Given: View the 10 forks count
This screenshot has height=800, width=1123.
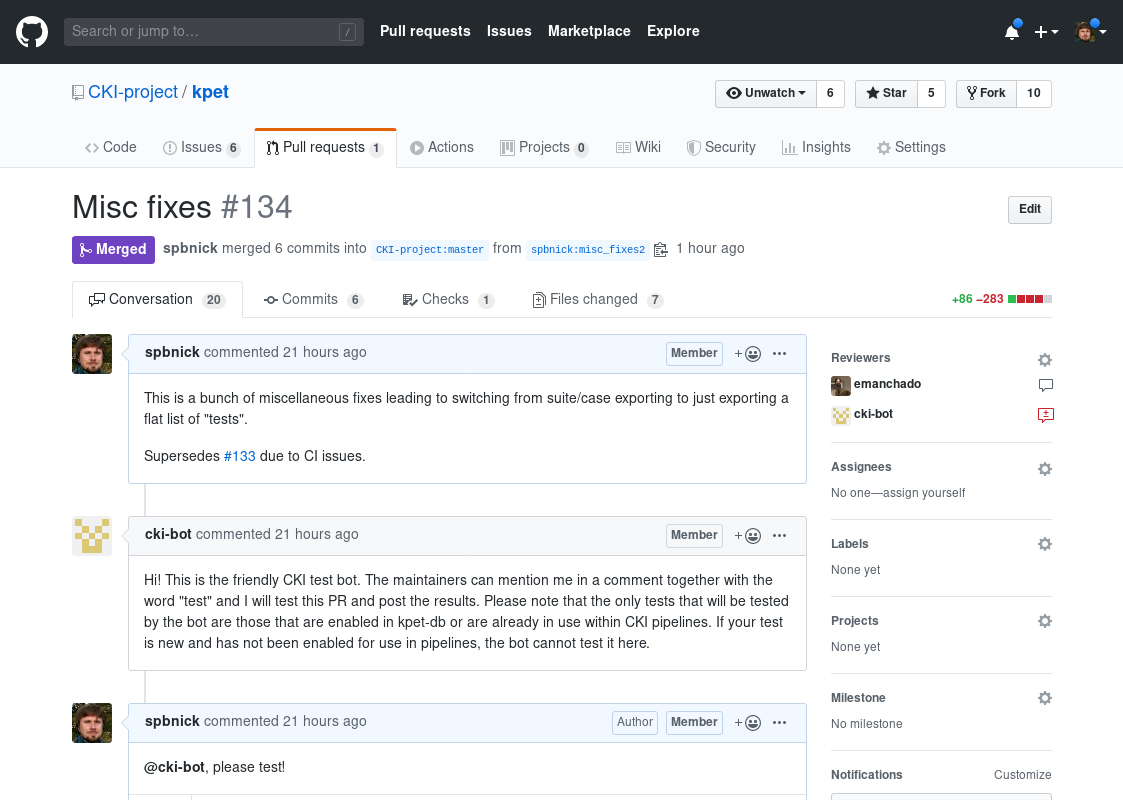Looking at the screenshot, I should coord(1033,93).
